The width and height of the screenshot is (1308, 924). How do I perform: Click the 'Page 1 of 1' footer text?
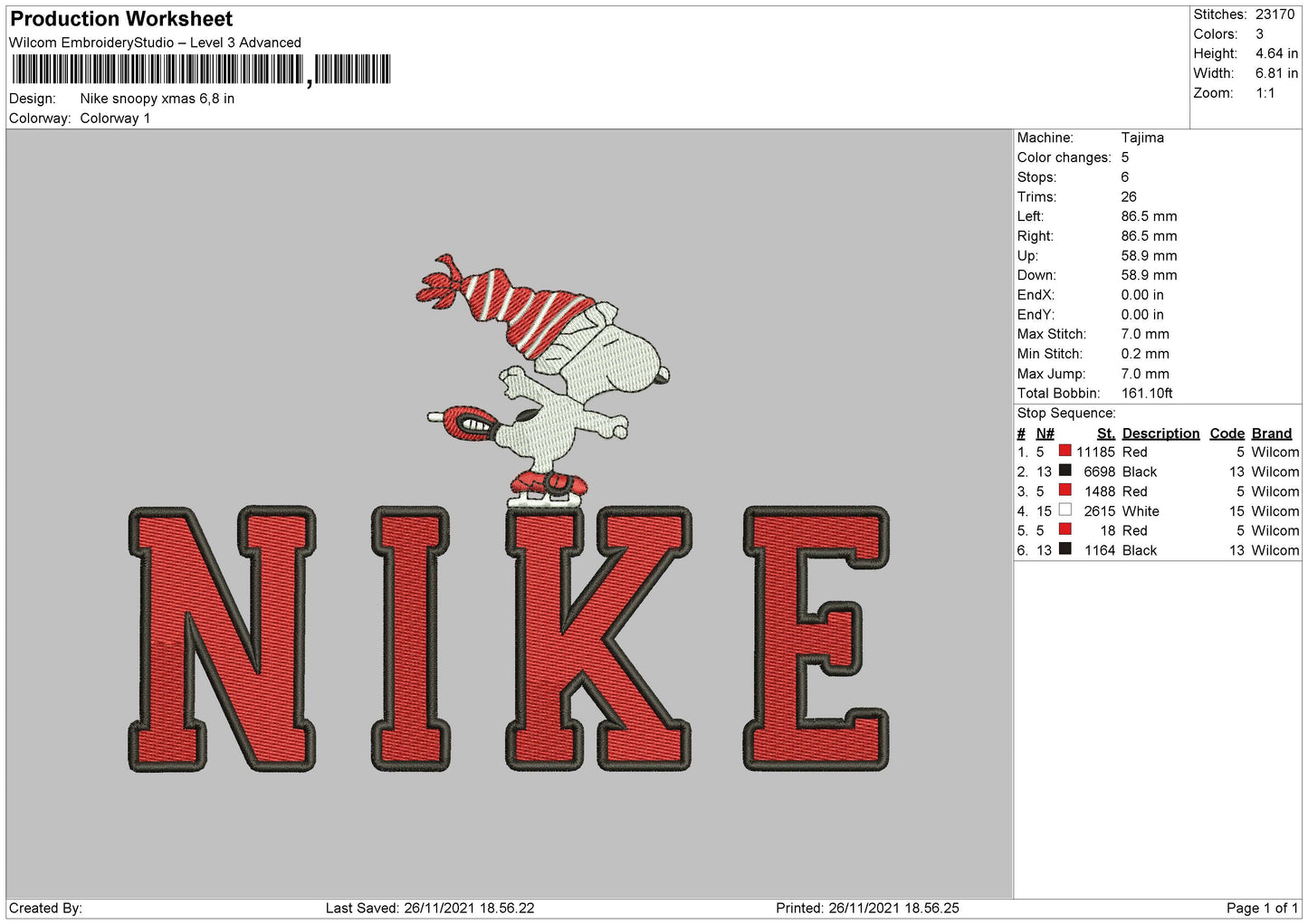coord(1262,909)
